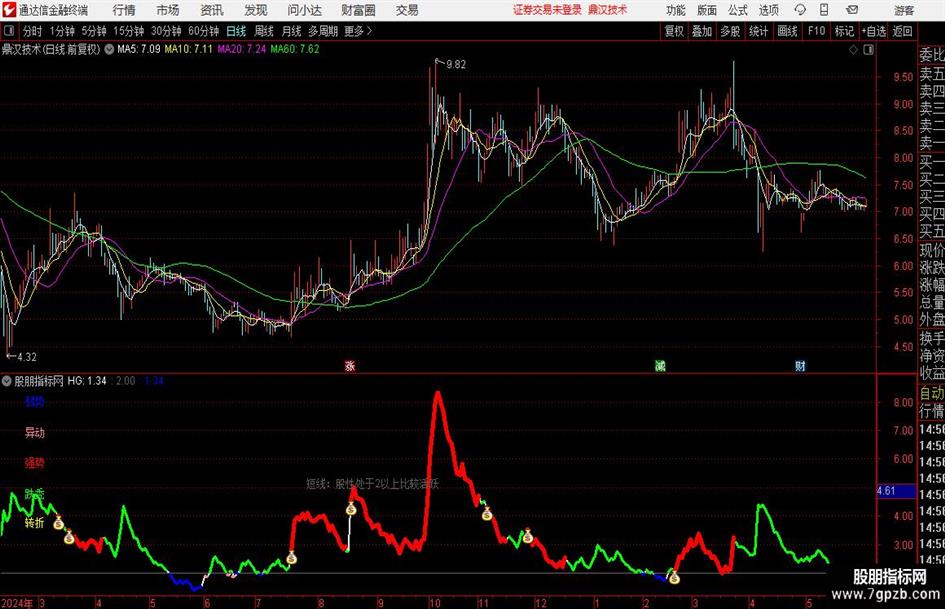945x609 pixels.
Task: Click the 叠加 overlay button
Action: coord(702,31)
